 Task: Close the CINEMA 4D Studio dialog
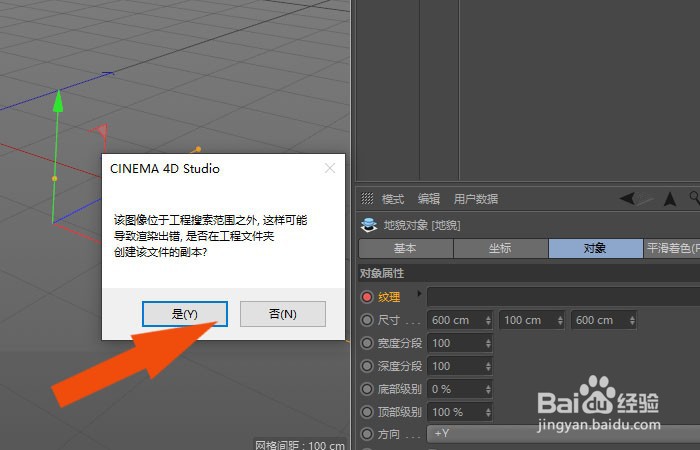pyautogui.click(x=330, y=168)
